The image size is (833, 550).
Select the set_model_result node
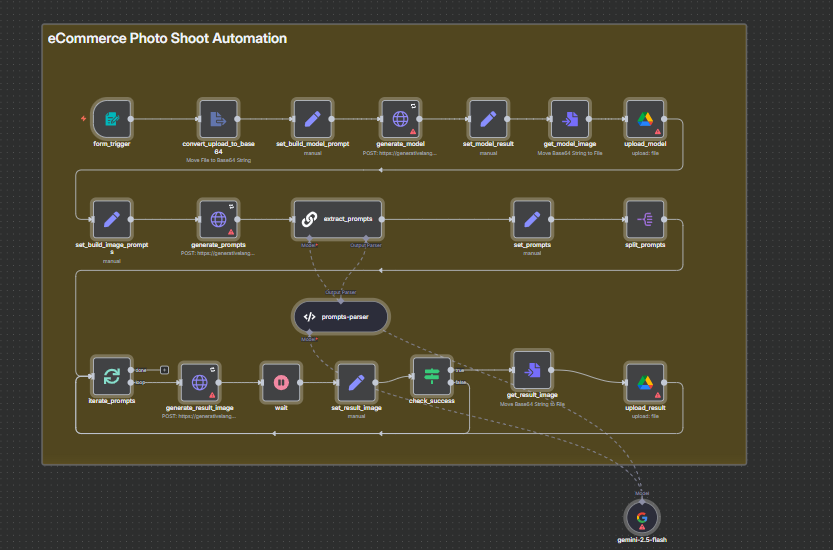(488, 119)
